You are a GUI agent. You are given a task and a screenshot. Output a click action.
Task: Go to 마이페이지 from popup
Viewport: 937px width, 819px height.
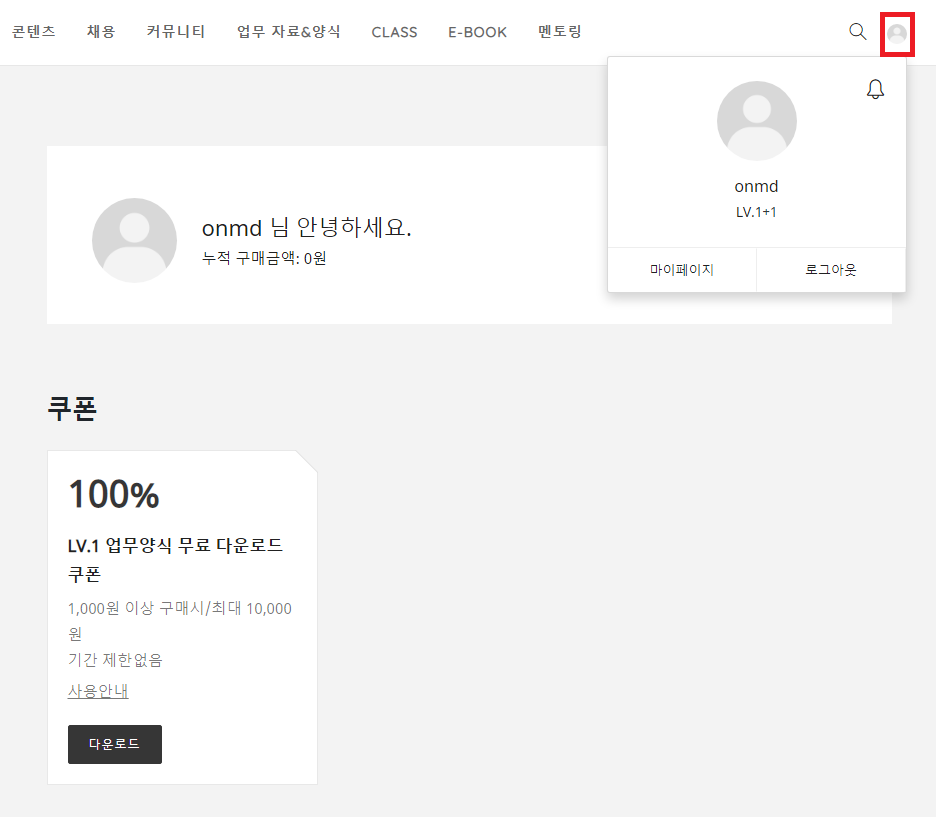(682, 270)
